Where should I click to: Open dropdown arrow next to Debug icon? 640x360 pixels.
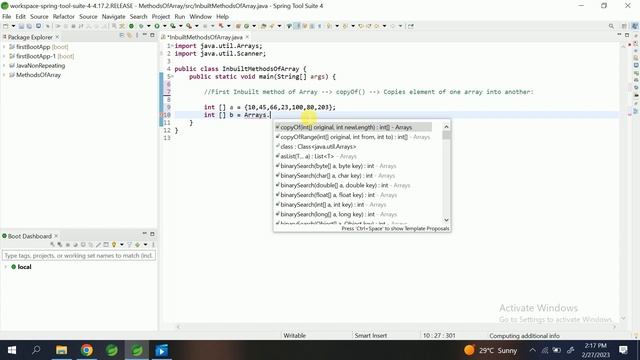click(149, 26)
